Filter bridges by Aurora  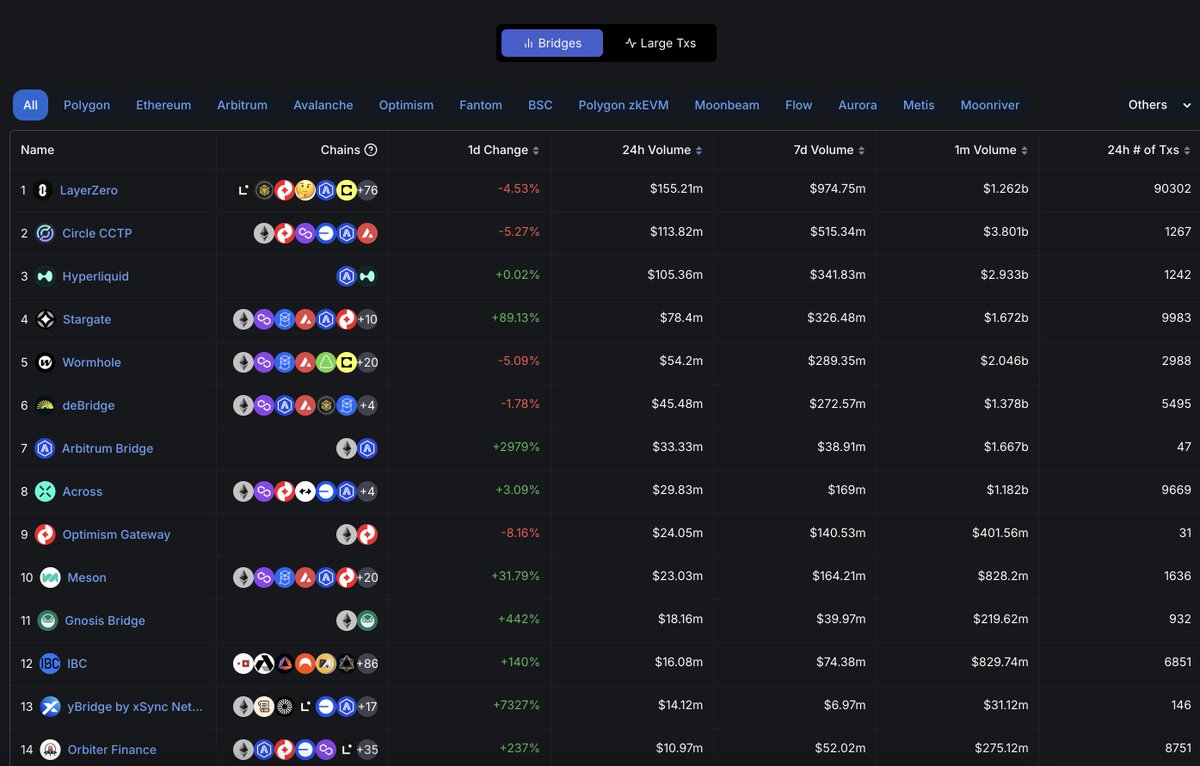[x=857, y=105]
